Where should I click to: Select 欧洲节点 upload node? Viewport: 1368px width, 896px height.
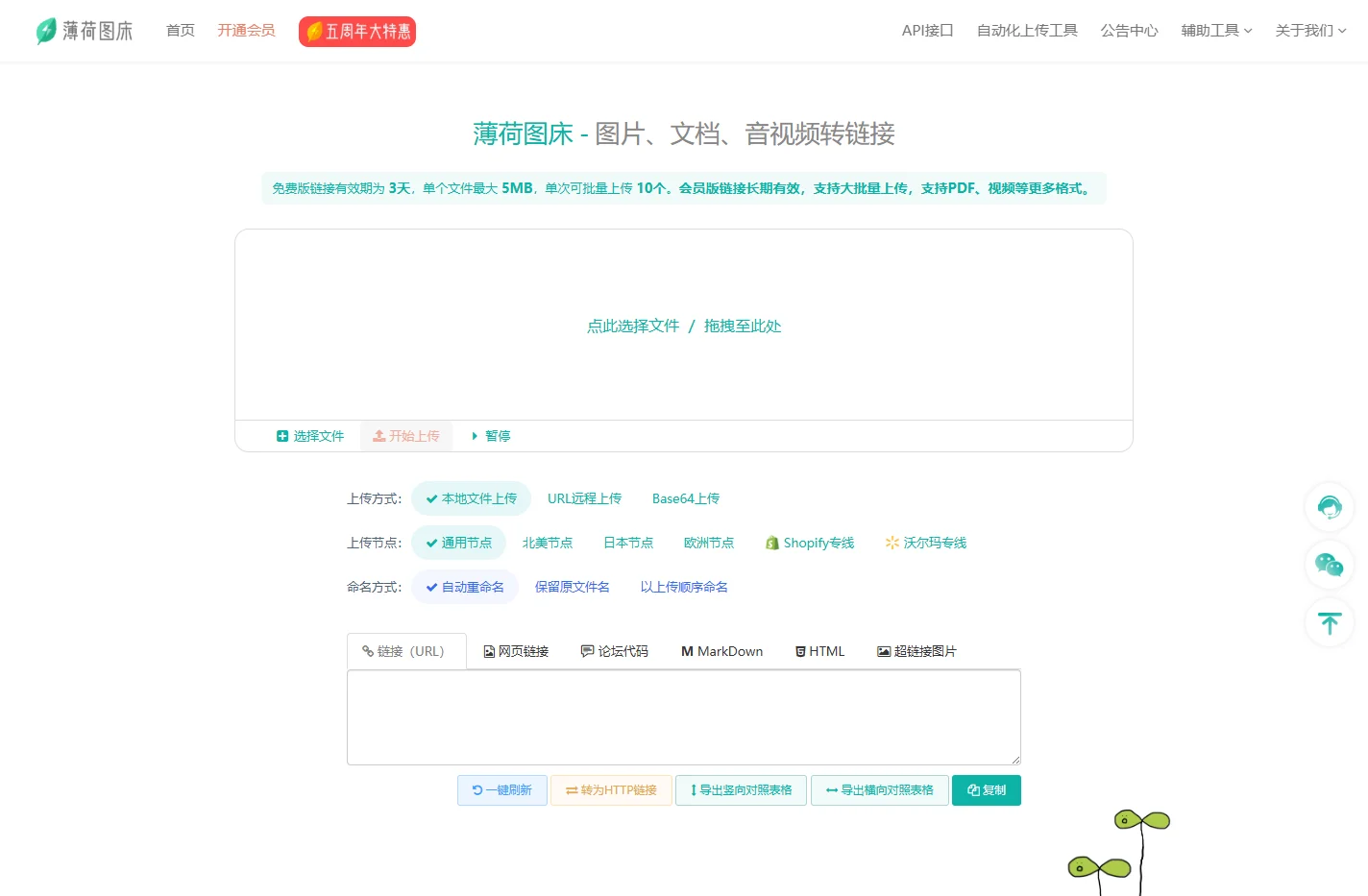tap(709, 543)
